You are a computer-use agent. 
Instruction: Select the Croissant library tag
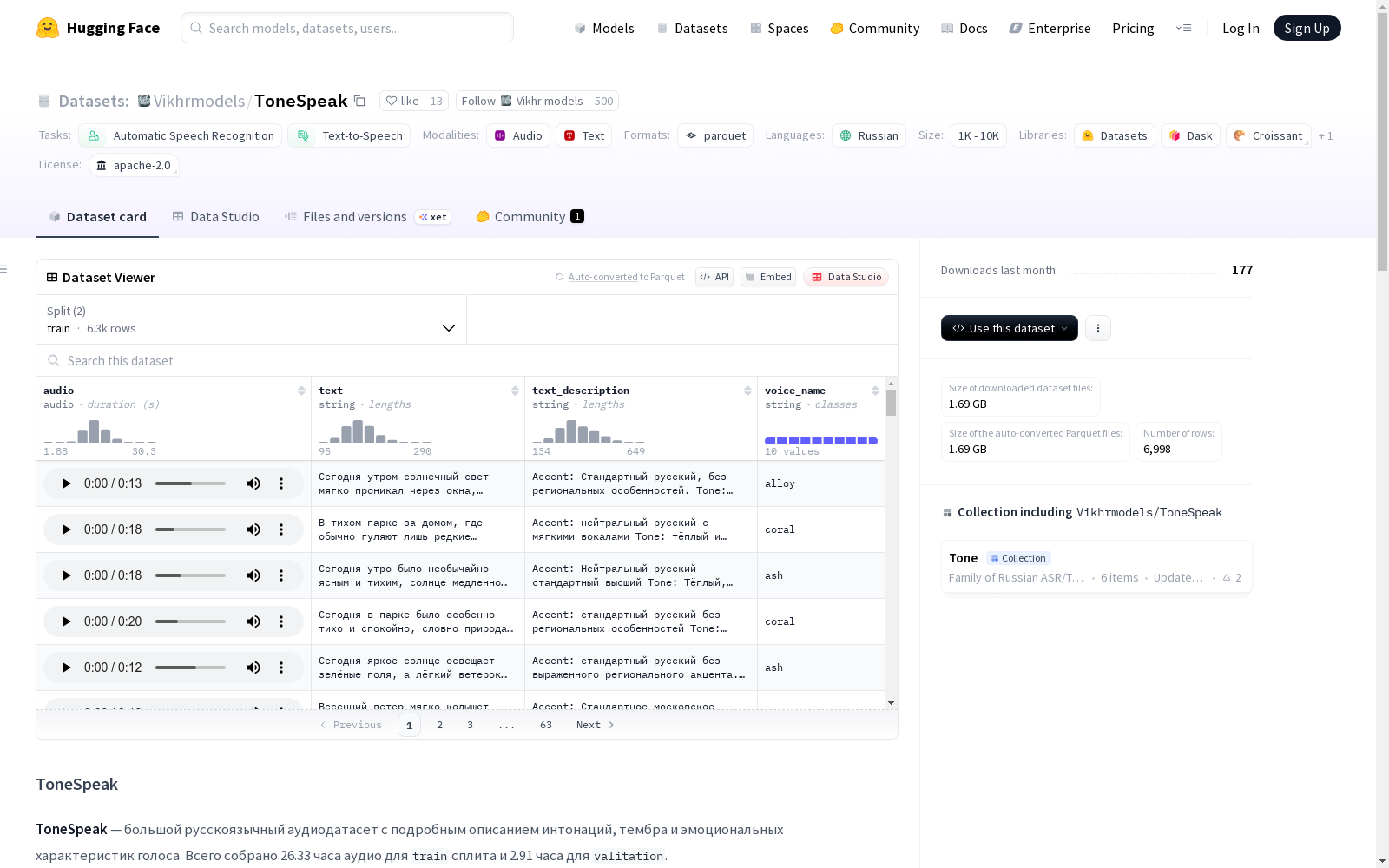[1268, 135]
